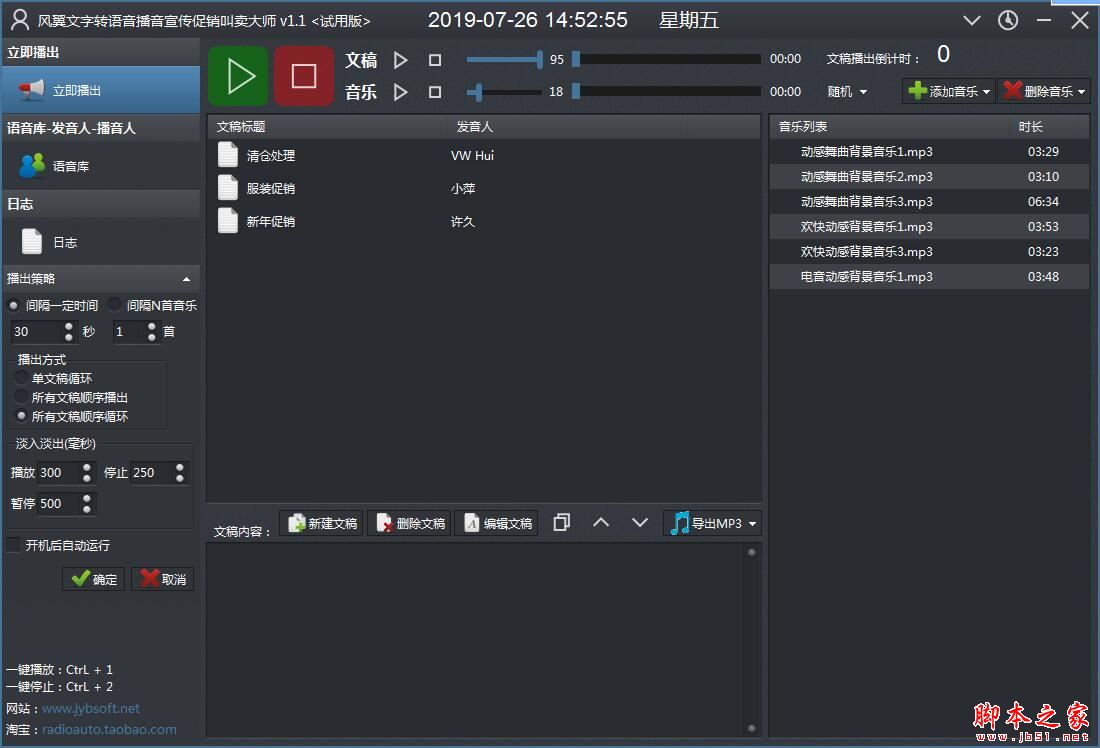1100x748 pixels.
Task: Click the copy script icon
Action: pos(561,523)
